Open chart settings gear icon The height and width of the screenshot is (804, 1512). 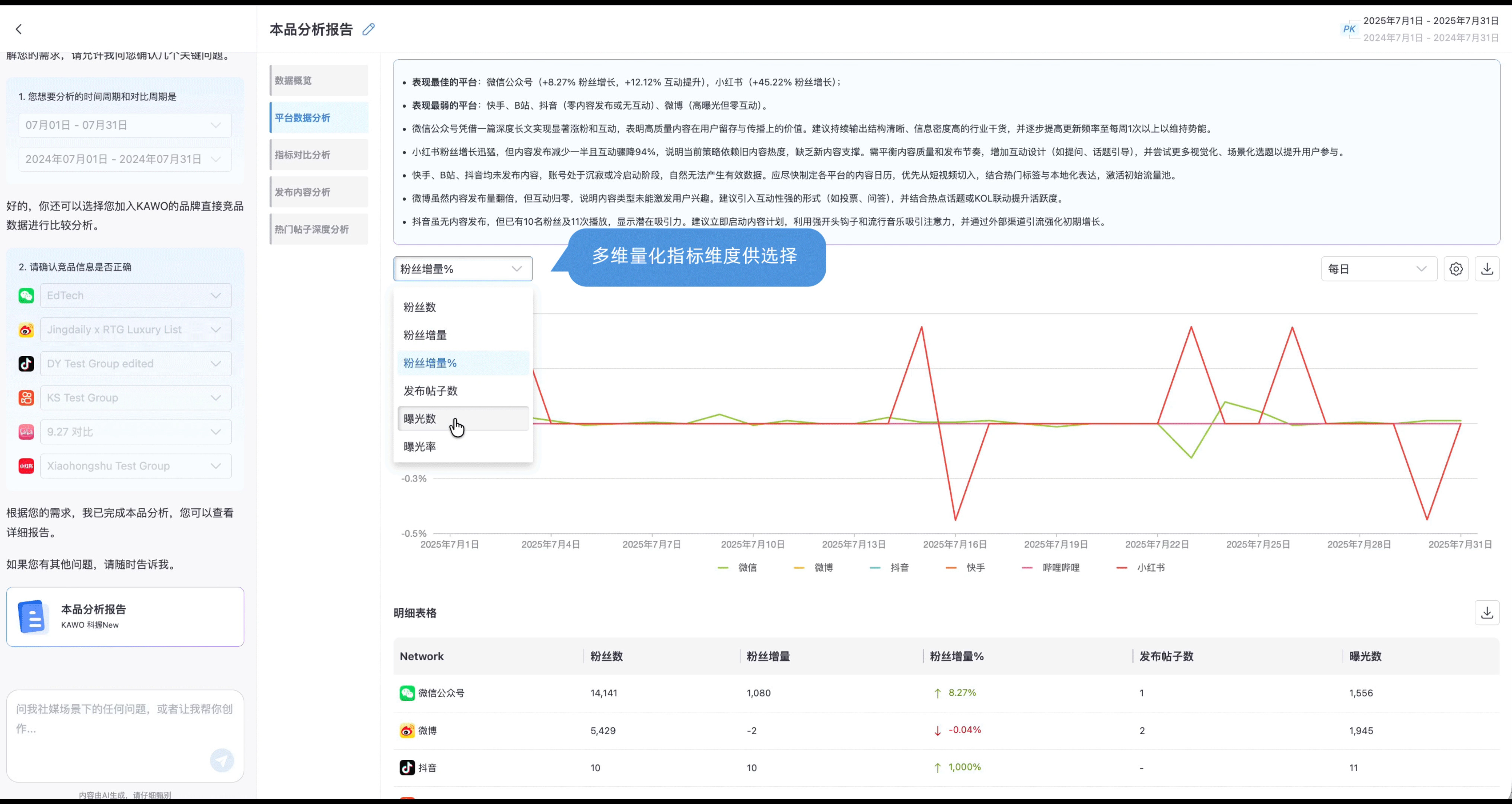coord(1456,269)
